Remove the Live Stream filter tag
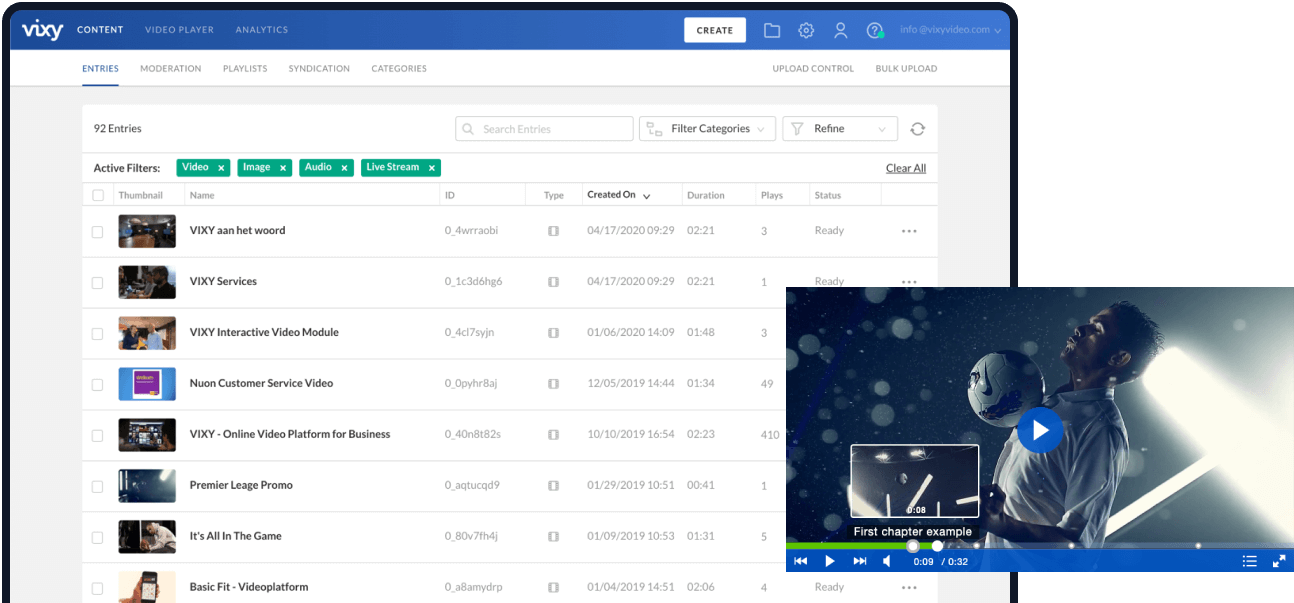 [x=432, y=168]
